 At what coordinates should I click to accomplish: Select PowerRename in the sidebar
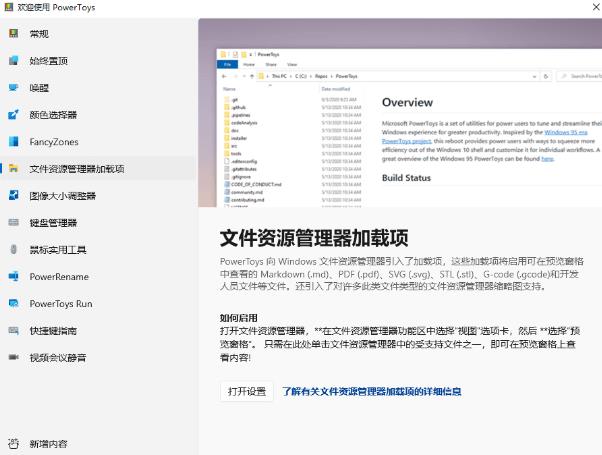[x=98, y=276]
